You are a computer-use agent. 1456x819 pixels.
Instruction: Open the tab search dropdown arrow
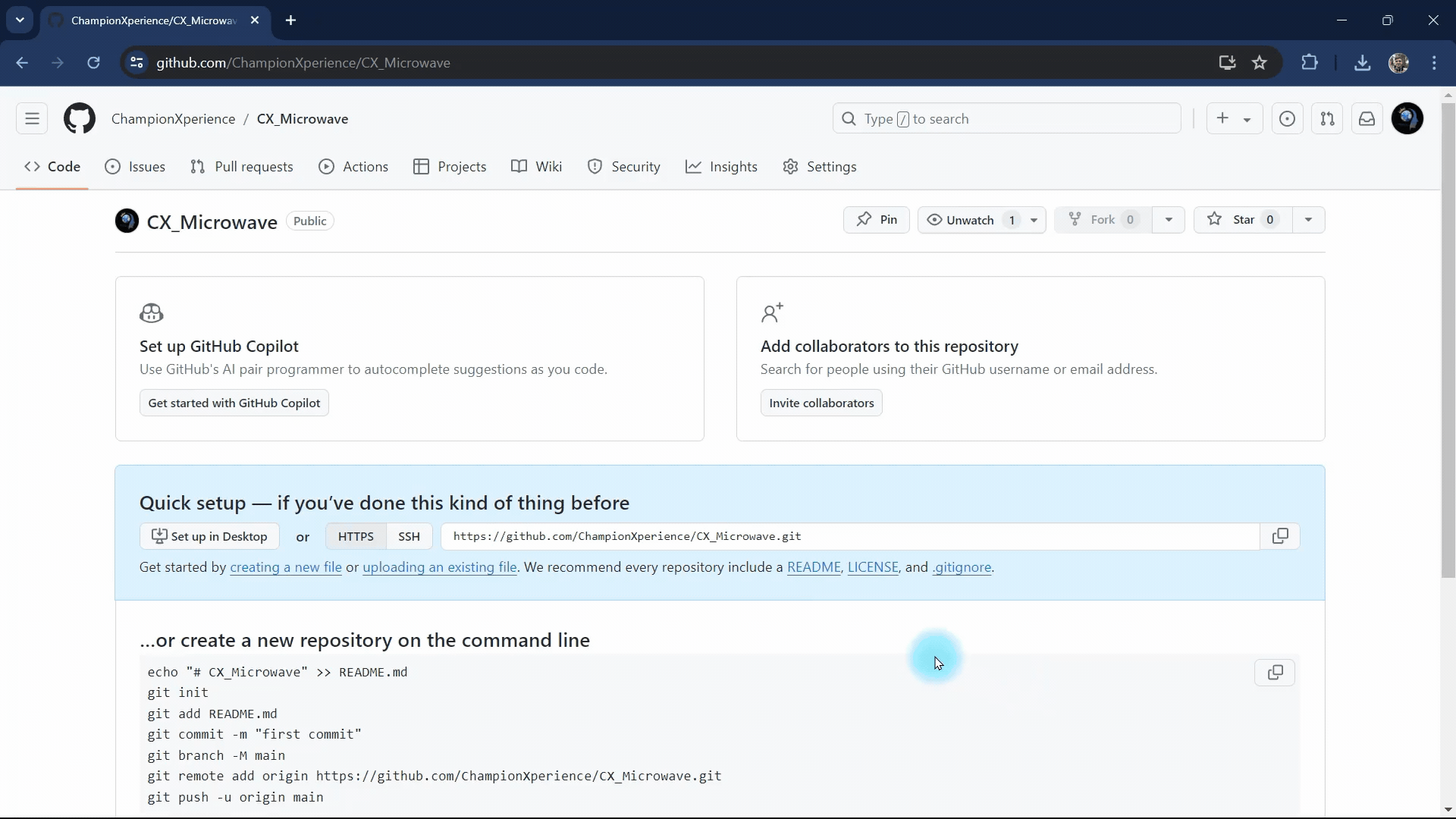[x=20, y=20]
